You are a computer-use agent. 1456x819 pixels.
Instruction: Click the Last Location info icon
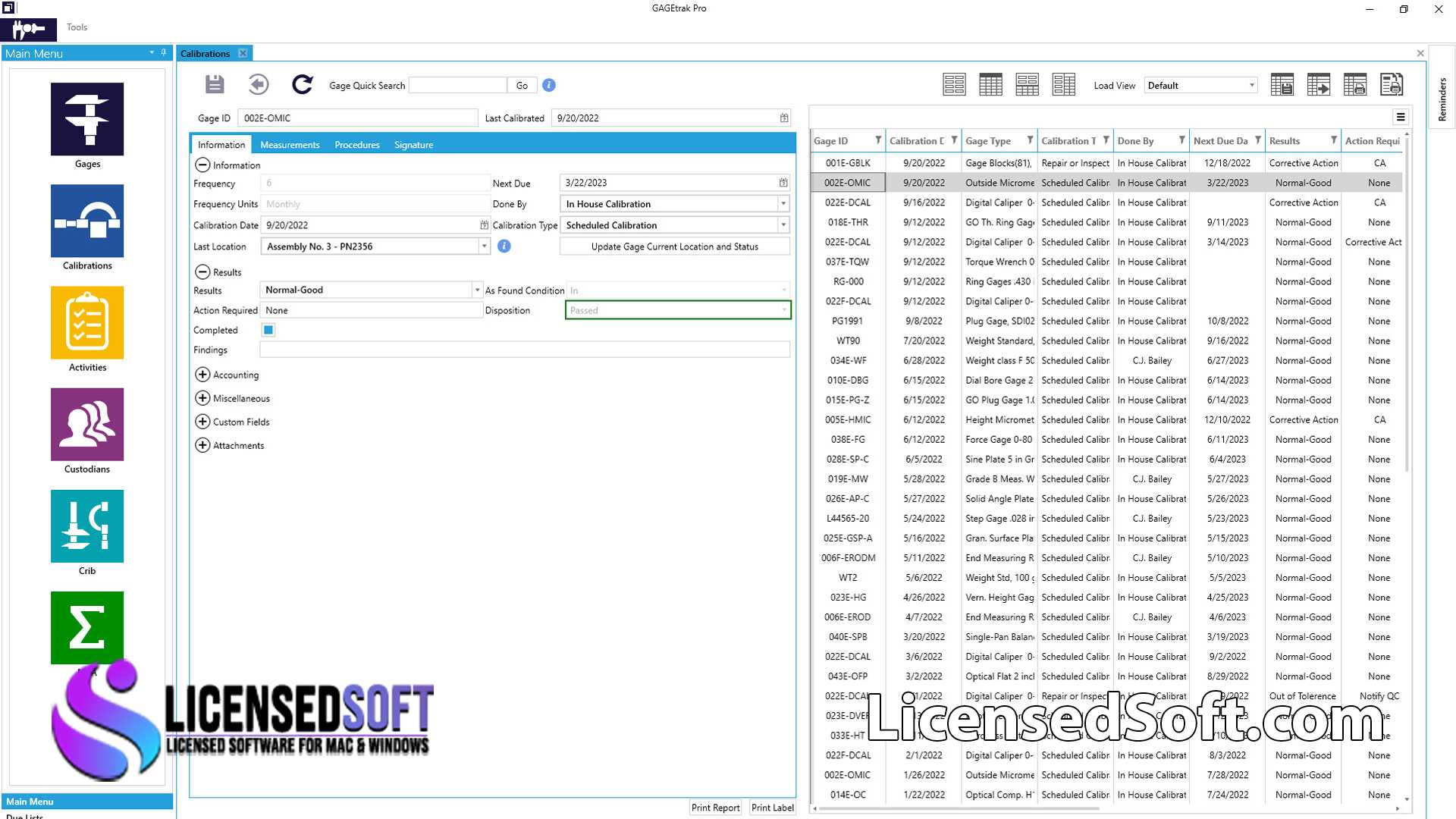504,246
